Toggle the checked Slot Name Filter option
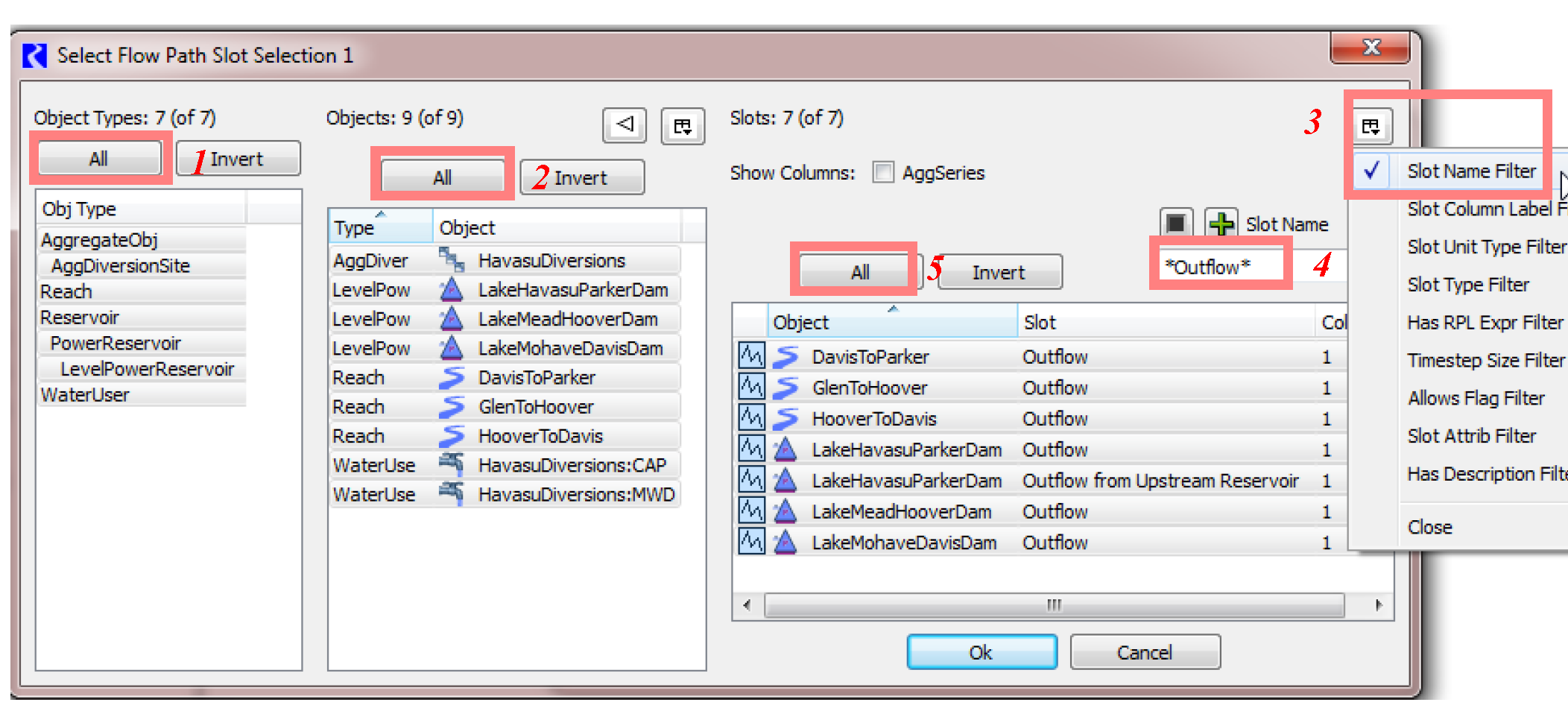1568x708 pixels. [1470, 171]
